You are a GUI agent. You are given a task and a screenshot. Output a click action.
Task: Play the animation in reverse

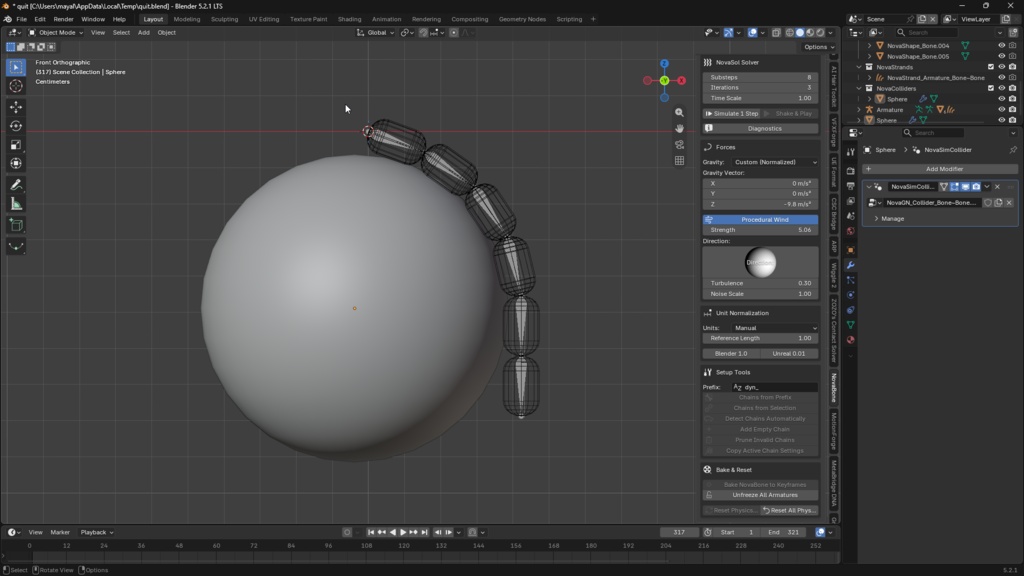(x=392, y=532)
